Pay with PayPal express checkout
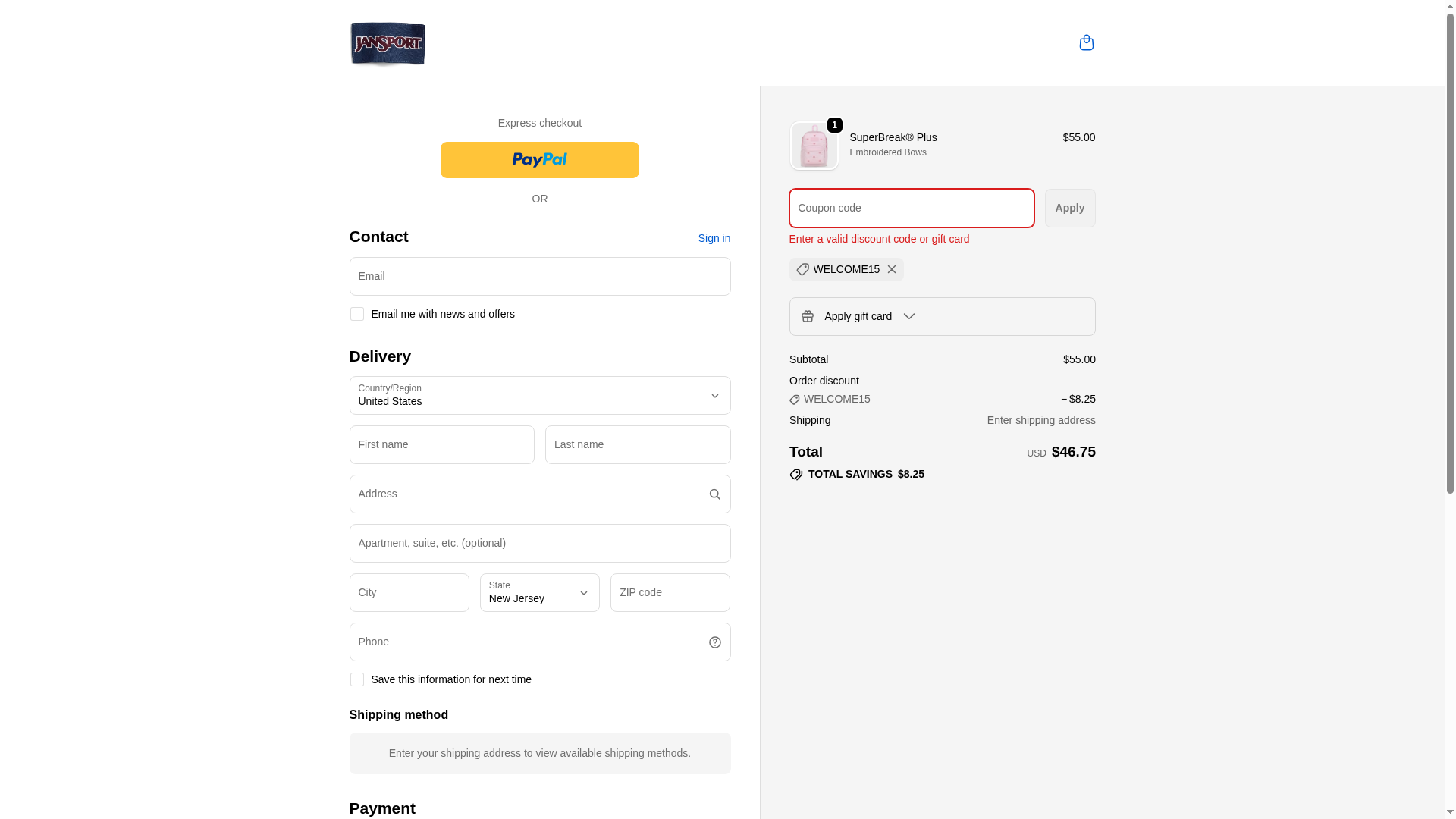This screenshot has width=1456, height=819. coord(539,160)
